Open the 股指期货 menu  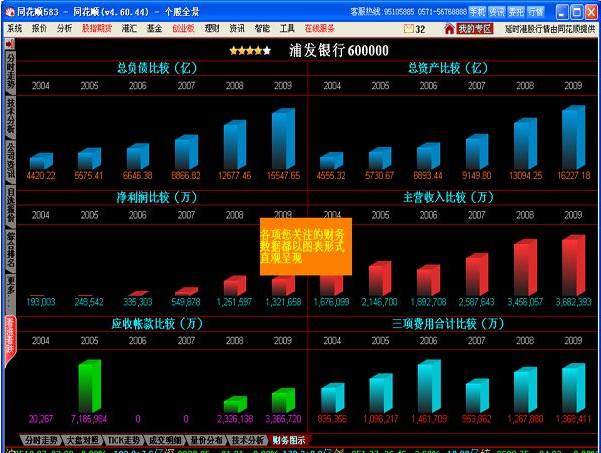(x=97, y=28)
